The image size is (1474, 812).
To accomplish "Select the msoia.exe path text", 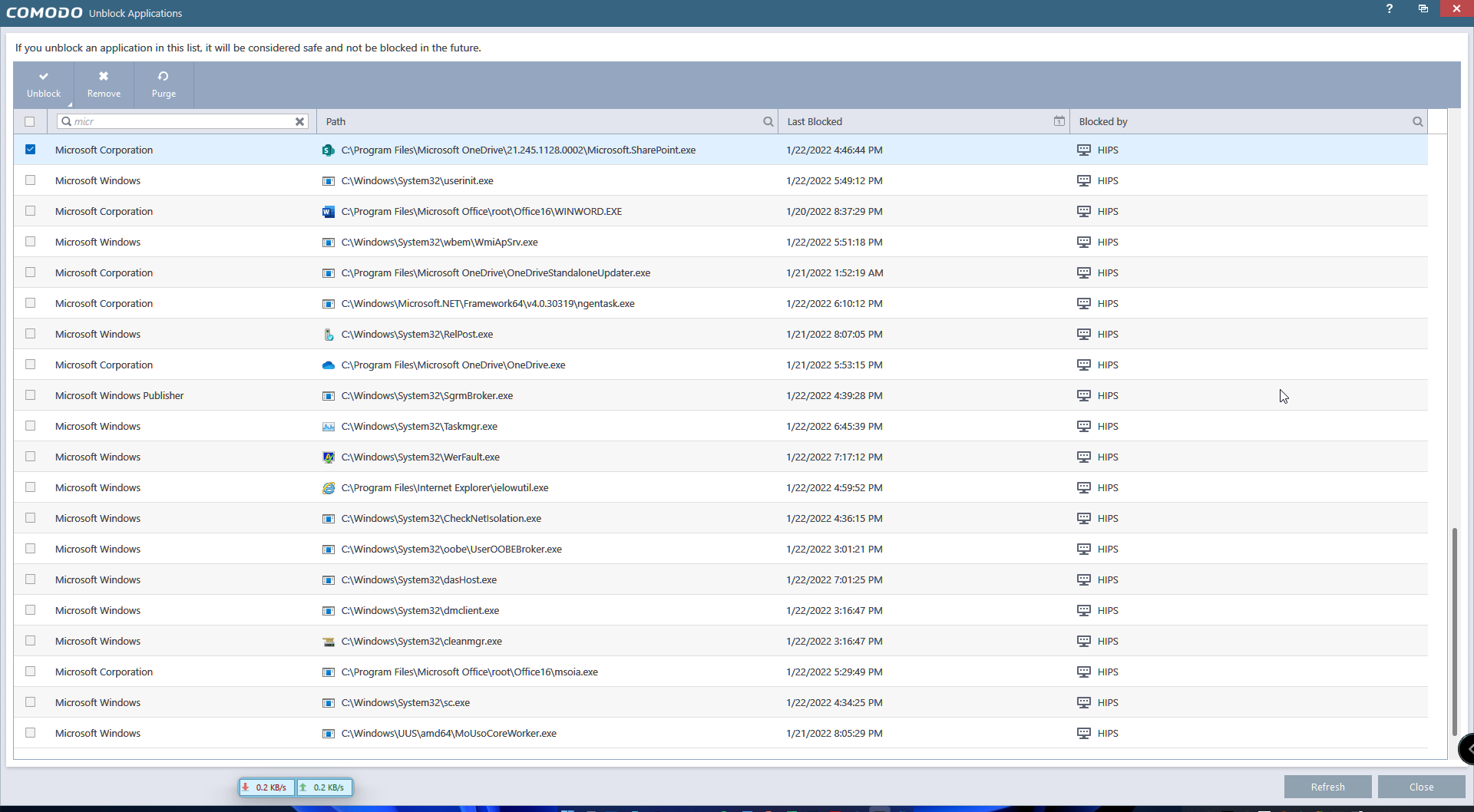I will pos(470,672).
